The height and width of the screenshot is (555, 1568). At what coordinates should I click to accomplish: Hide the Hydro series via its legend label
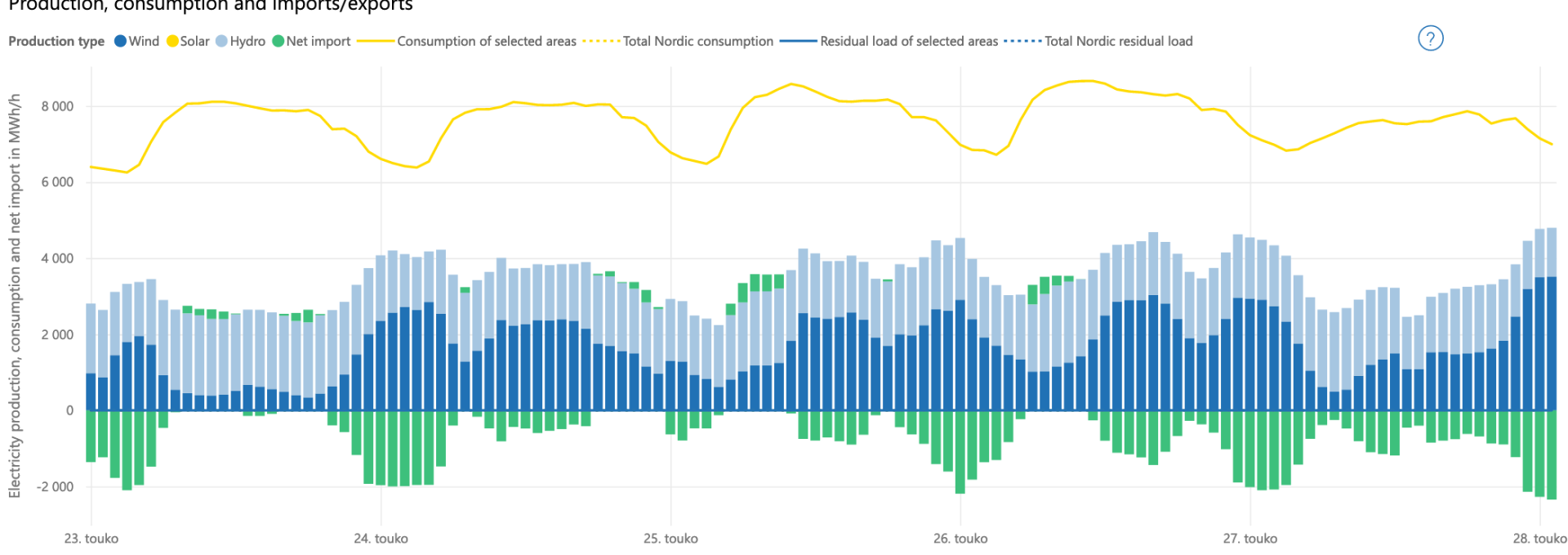[247, 42]
